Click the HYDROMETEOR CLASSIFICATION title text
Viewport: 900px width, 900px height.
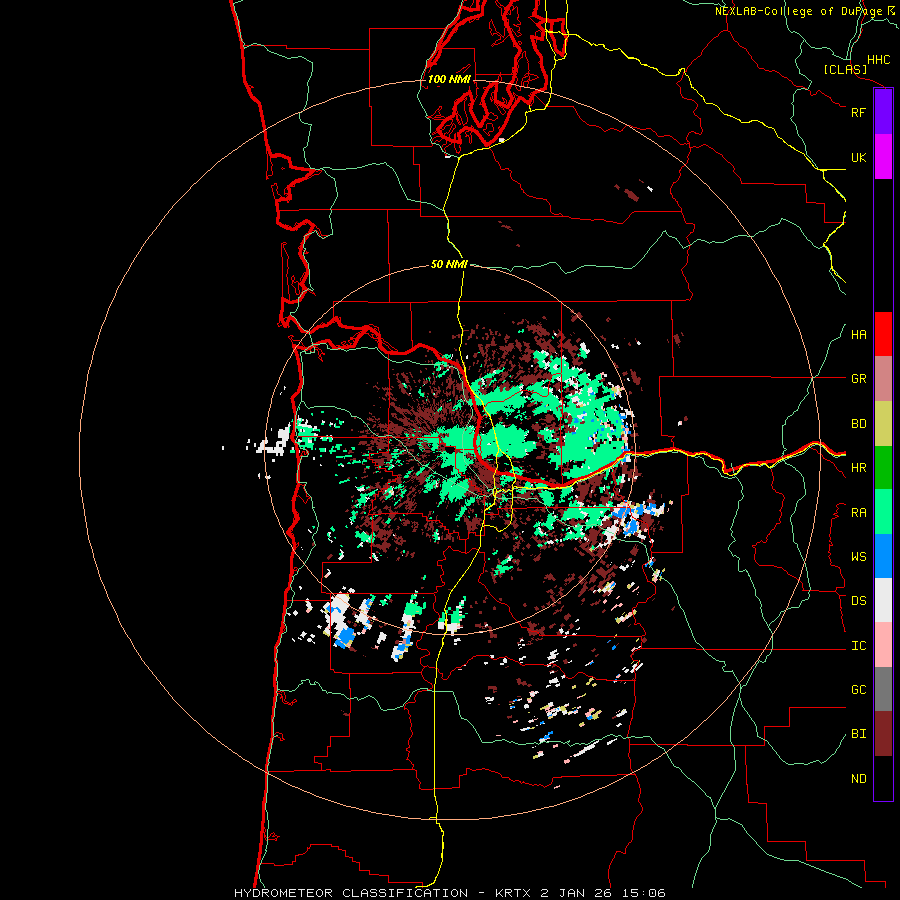(351, 893)
